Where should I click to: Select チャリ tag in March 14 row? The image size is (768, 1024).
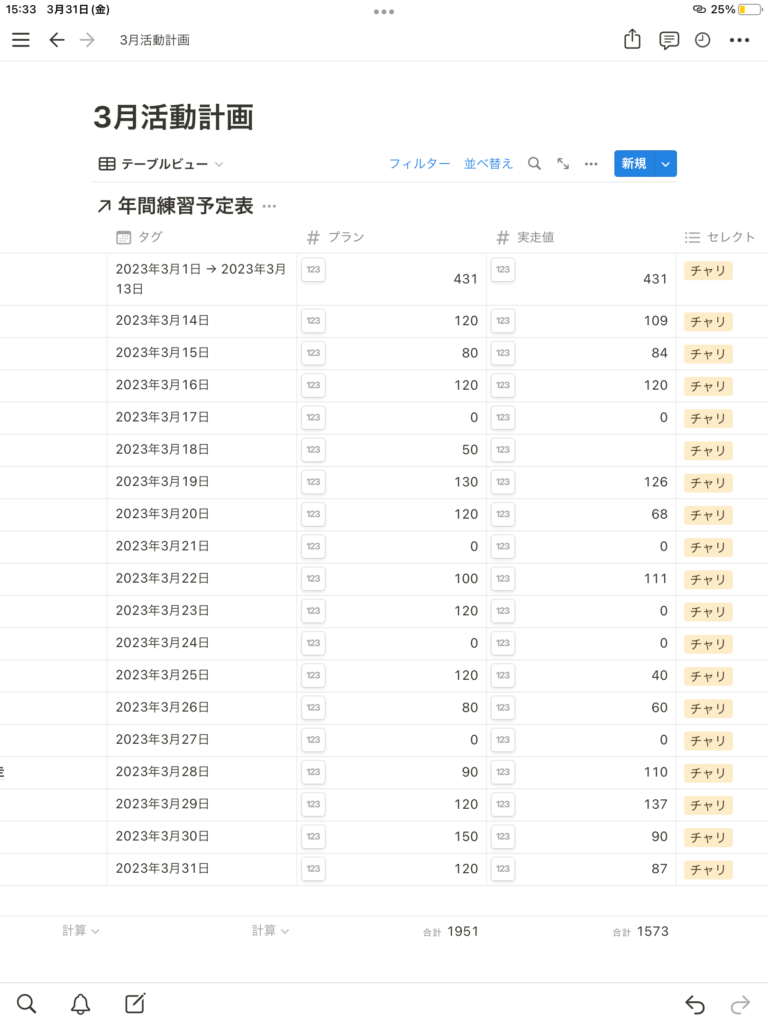[708, 322]
